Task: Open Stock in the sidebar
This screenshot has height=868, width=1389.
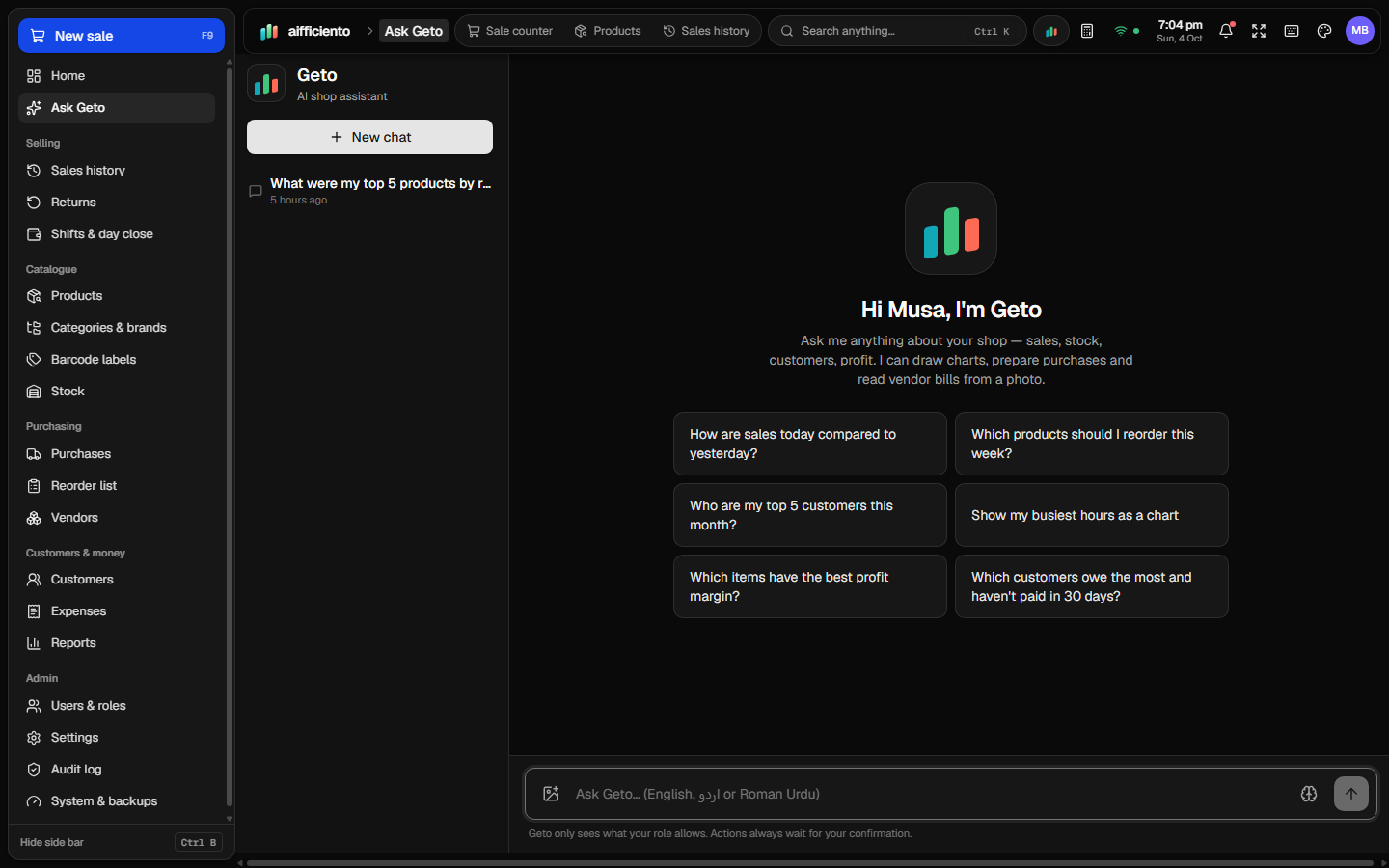Action: pyautogui.click(x=117, y=392)
